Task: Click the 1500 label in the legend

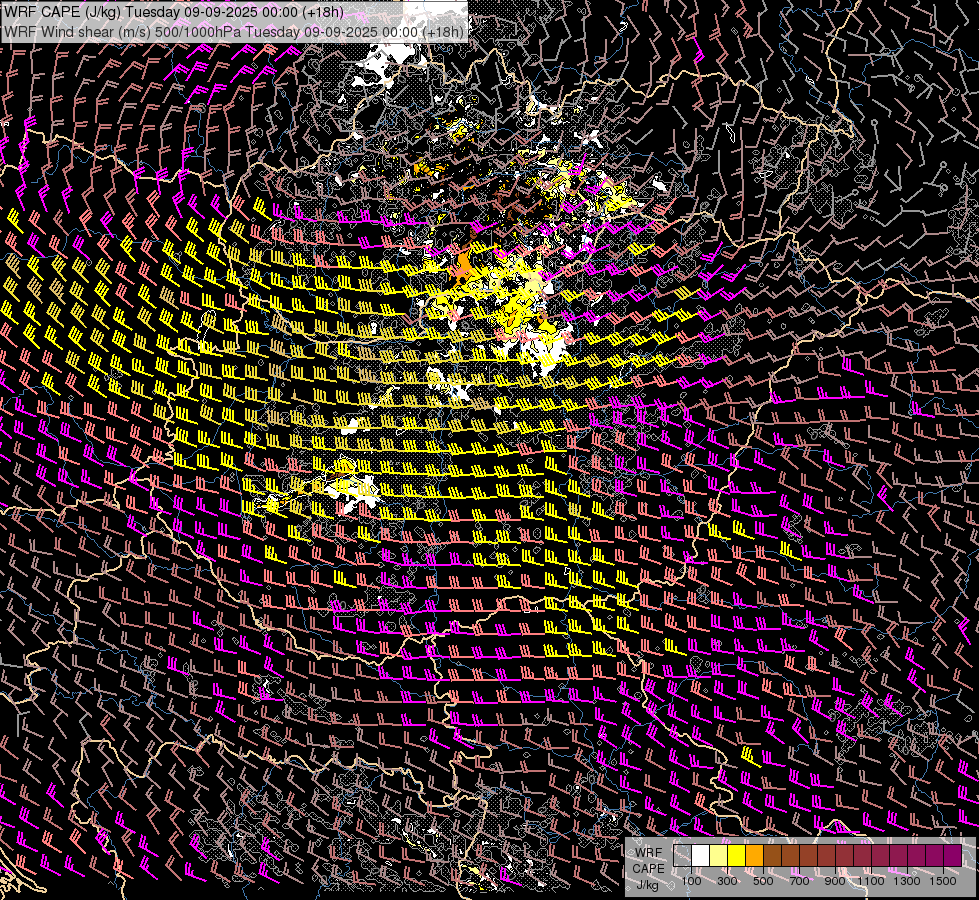Action: click(x=943, y=881)
